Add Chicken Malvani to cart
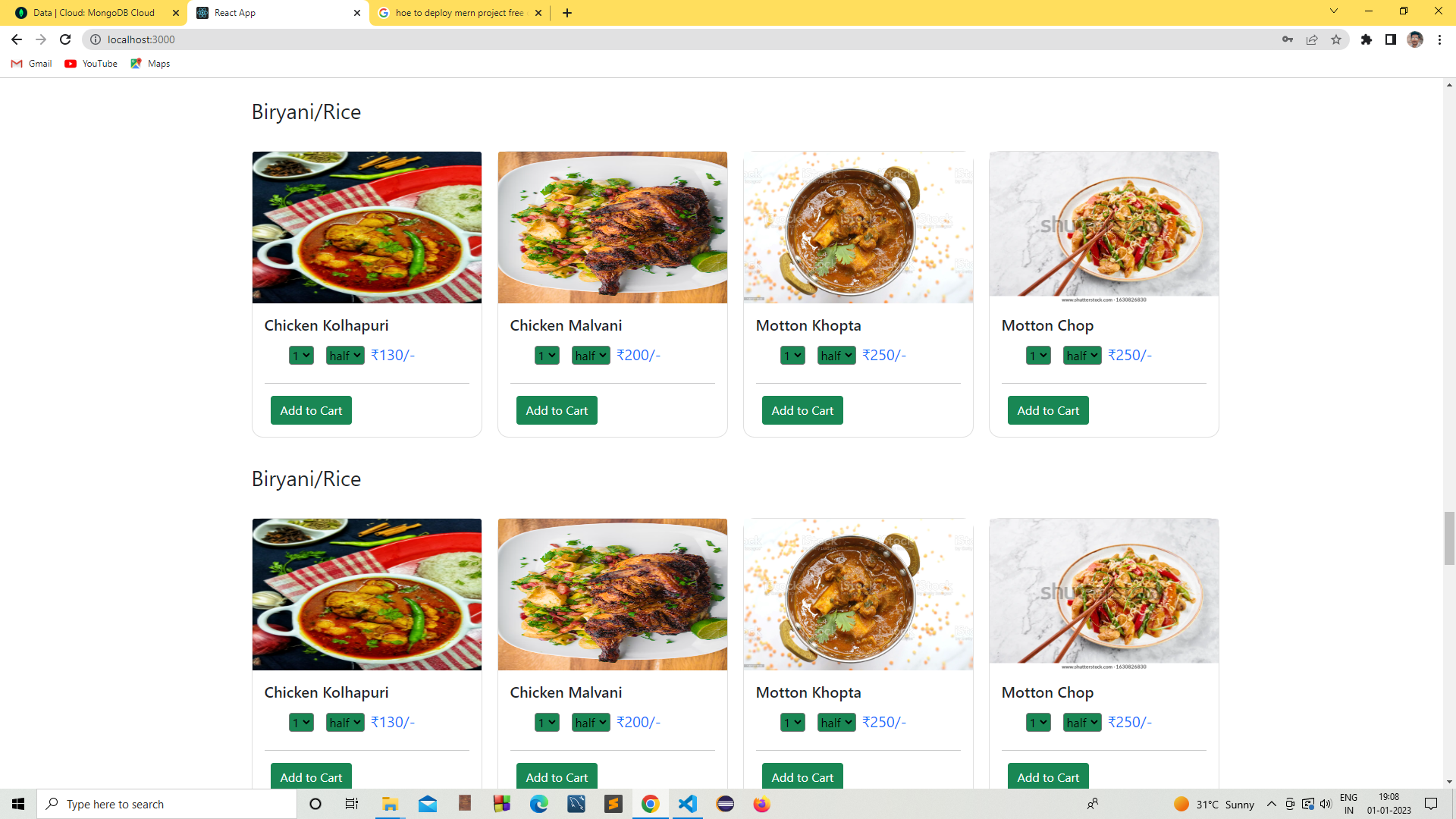 (556, 409)
